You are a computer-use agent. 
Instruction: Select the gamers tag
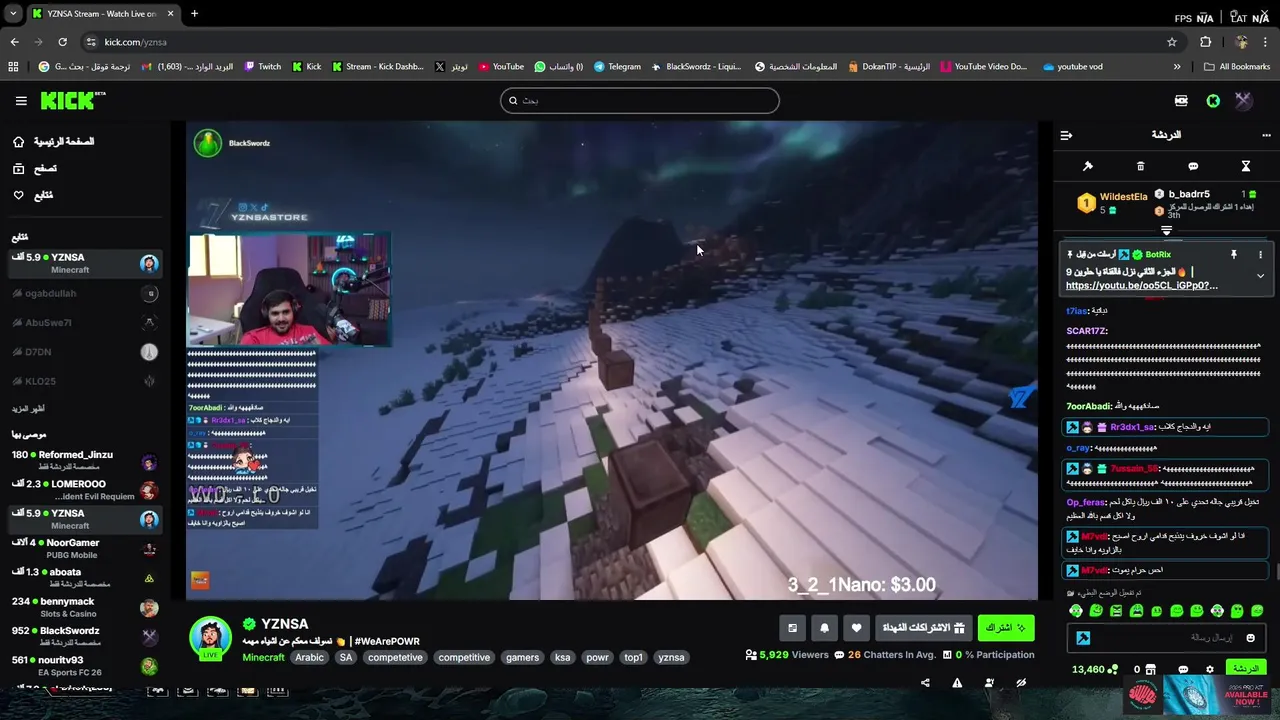tap(522, 657)
